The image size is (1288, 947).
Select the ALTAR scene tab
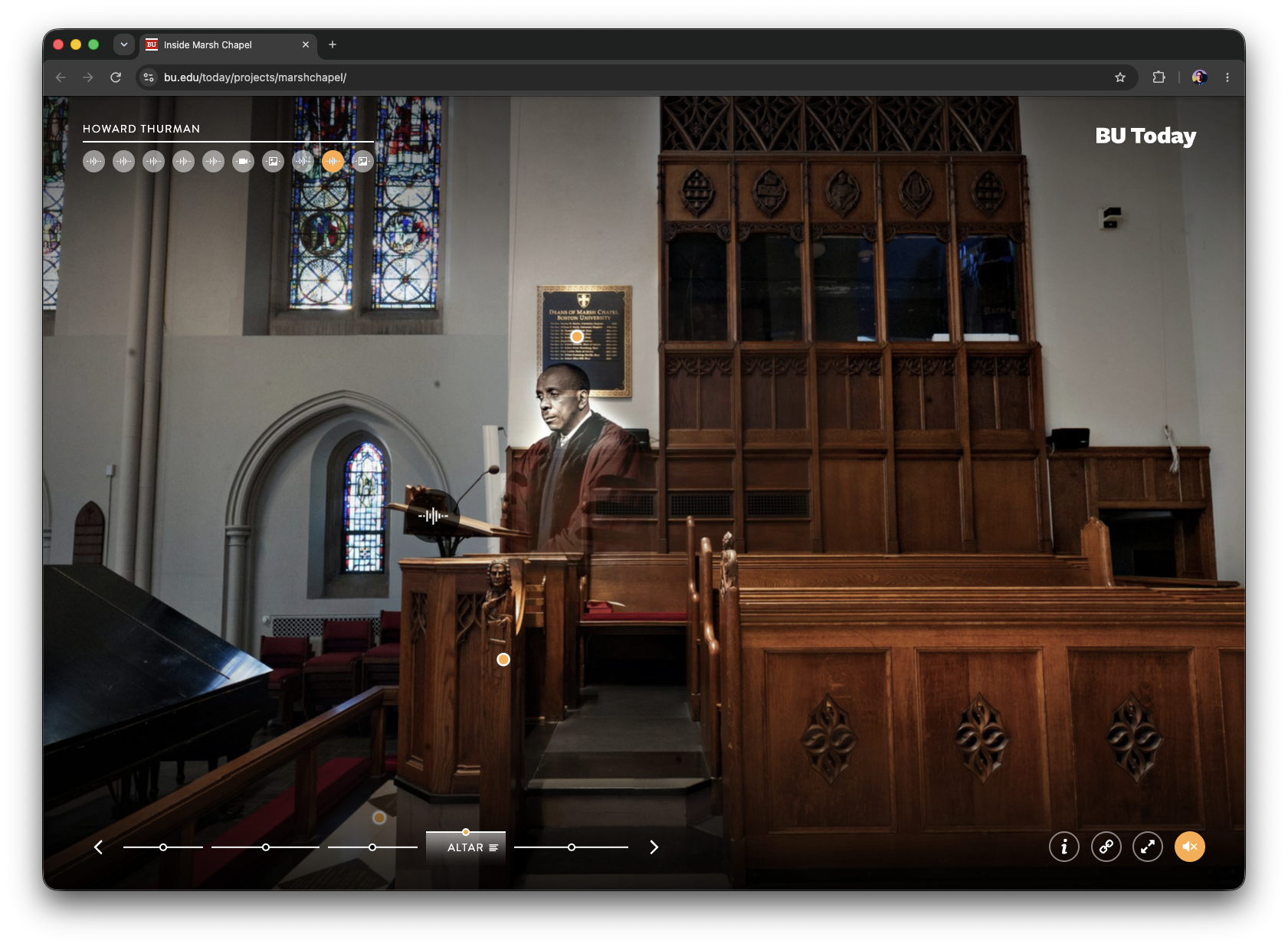466,847
